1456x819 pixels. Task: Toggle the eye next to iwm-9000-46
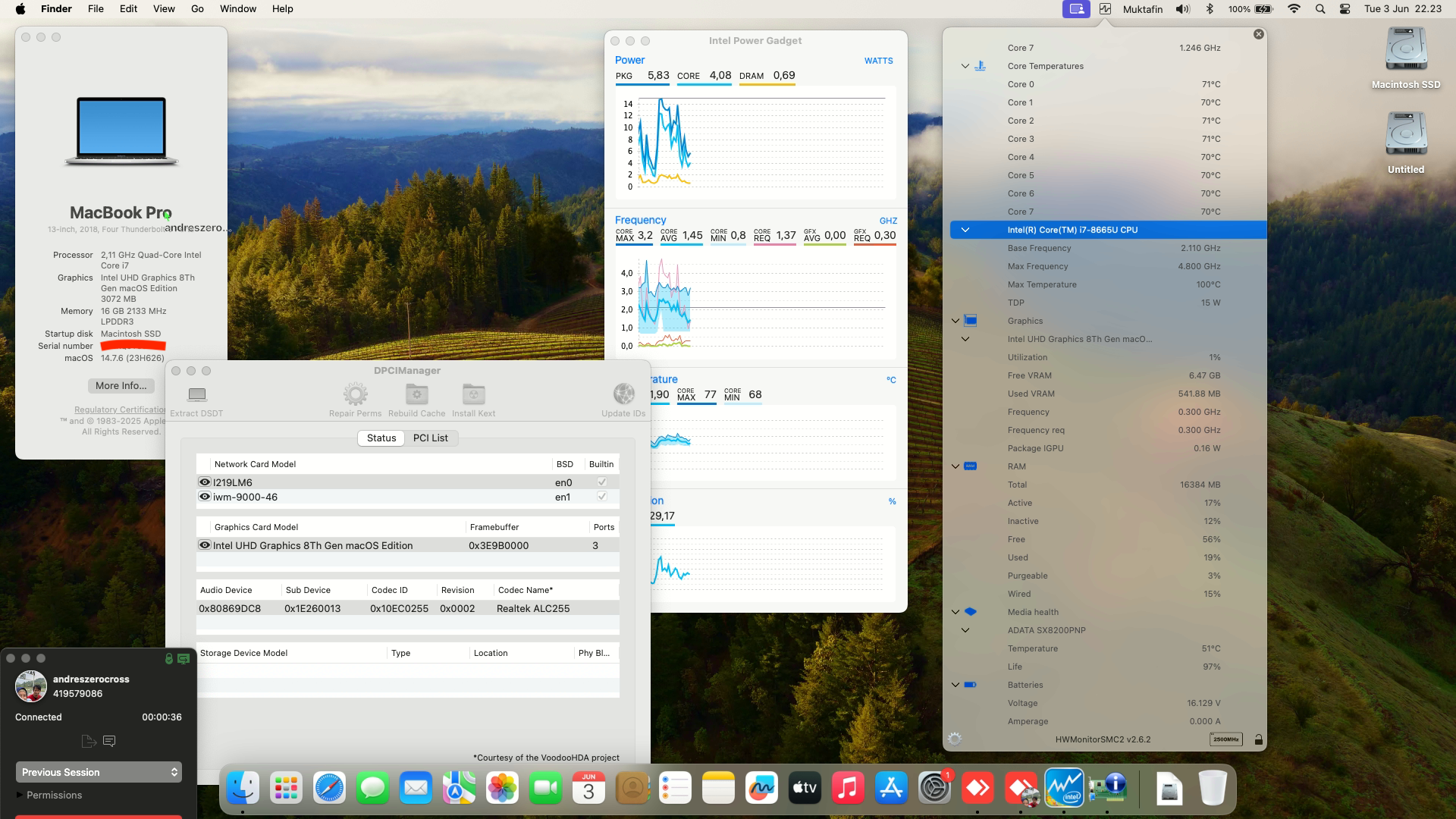point(203,497)
